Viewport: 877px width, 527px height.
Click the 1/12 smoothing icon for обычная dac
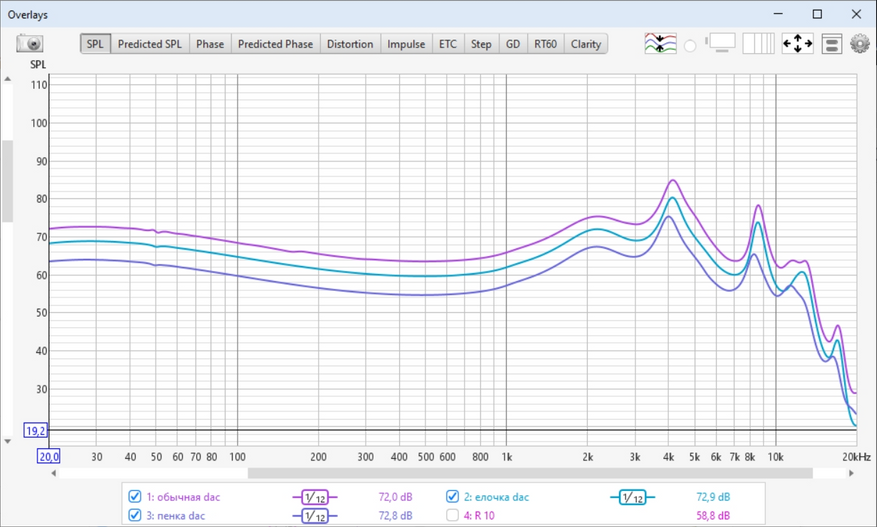[314, 497]
